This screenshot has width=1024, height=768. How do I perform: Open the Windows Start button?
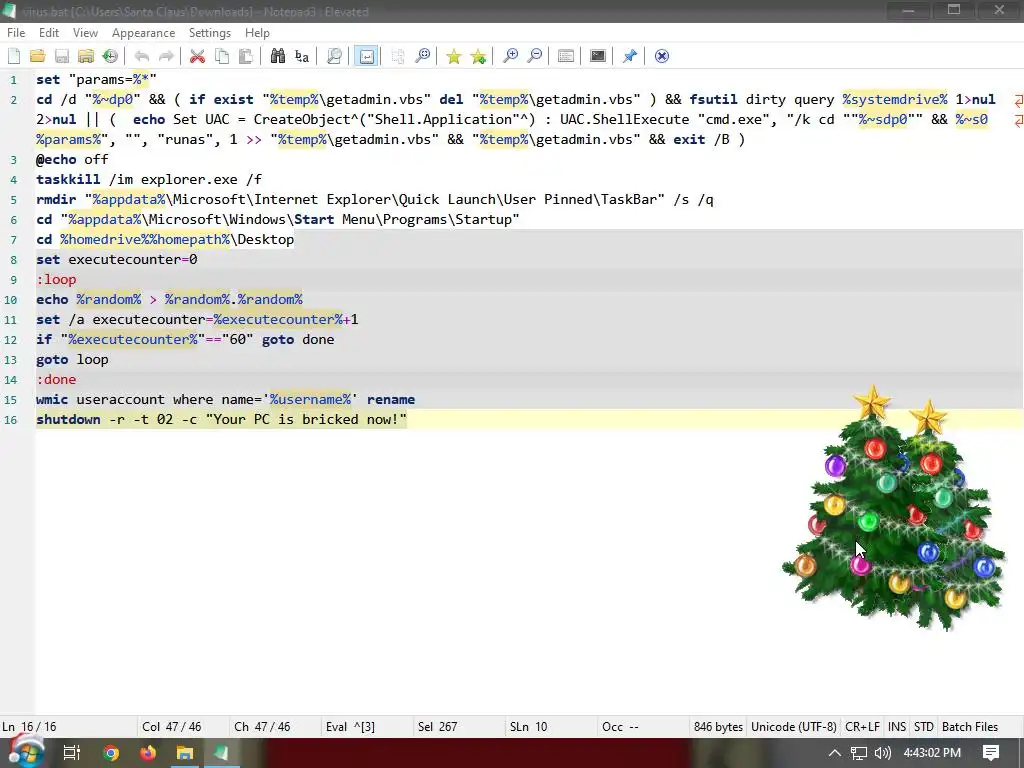click(x=25, y=752)
